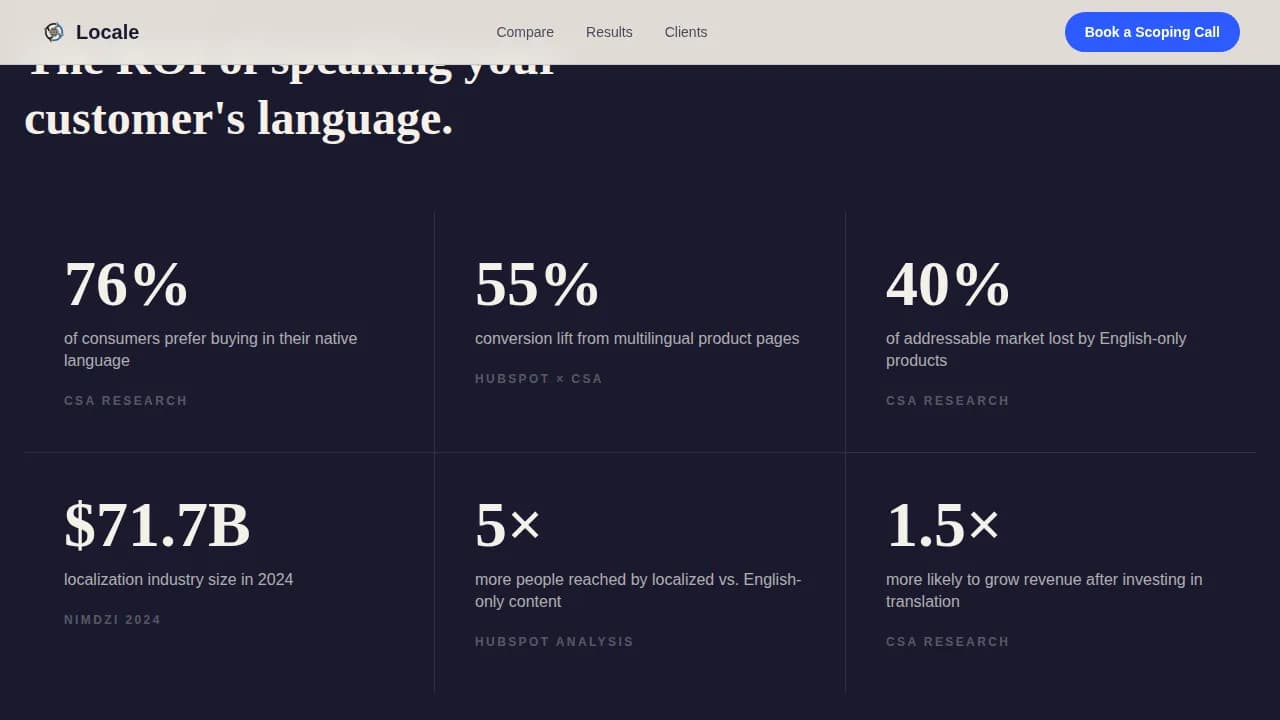This screenshot has height=720, width=1280.
Task: Navigate to the Results section
Action: click(x=609, y=32)
